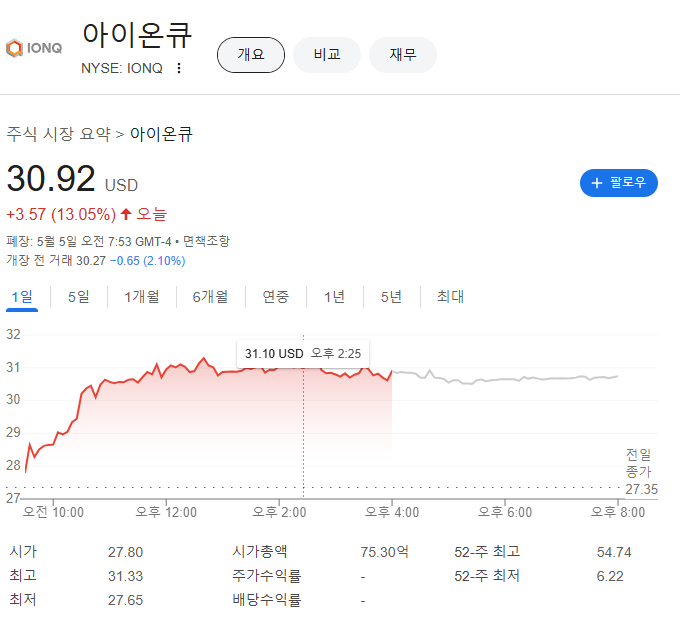
Task: Click the 최저 value 27.65
Action: [125, 600]
